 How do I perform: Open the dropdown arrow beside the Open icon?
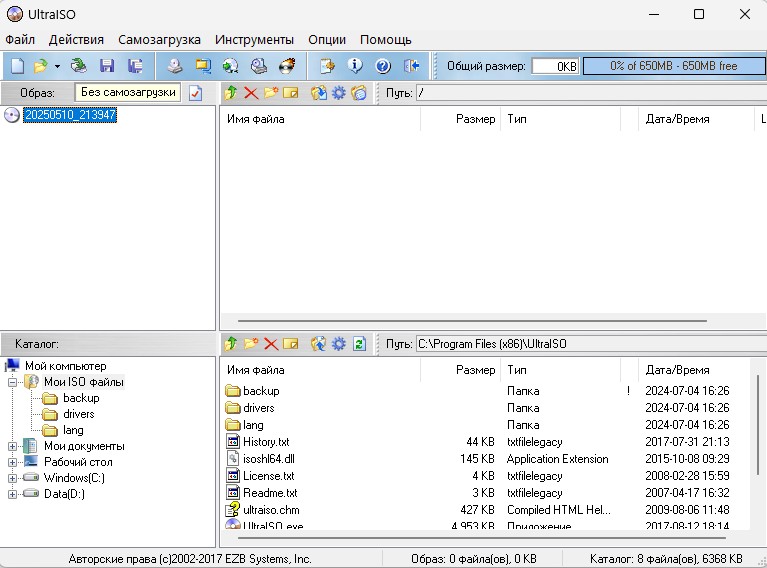tap(57, 66)
